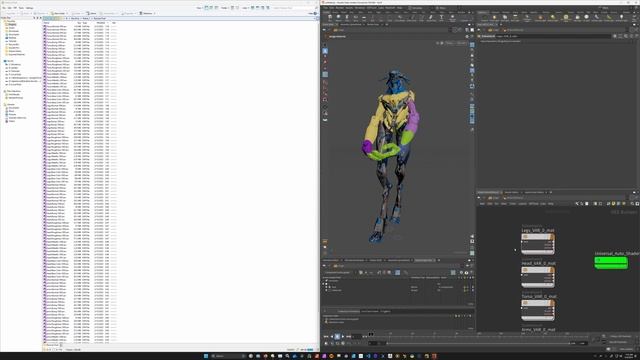Click the Grid shelf tool
Screen dimensions: 640x360
tap(364, 18)
